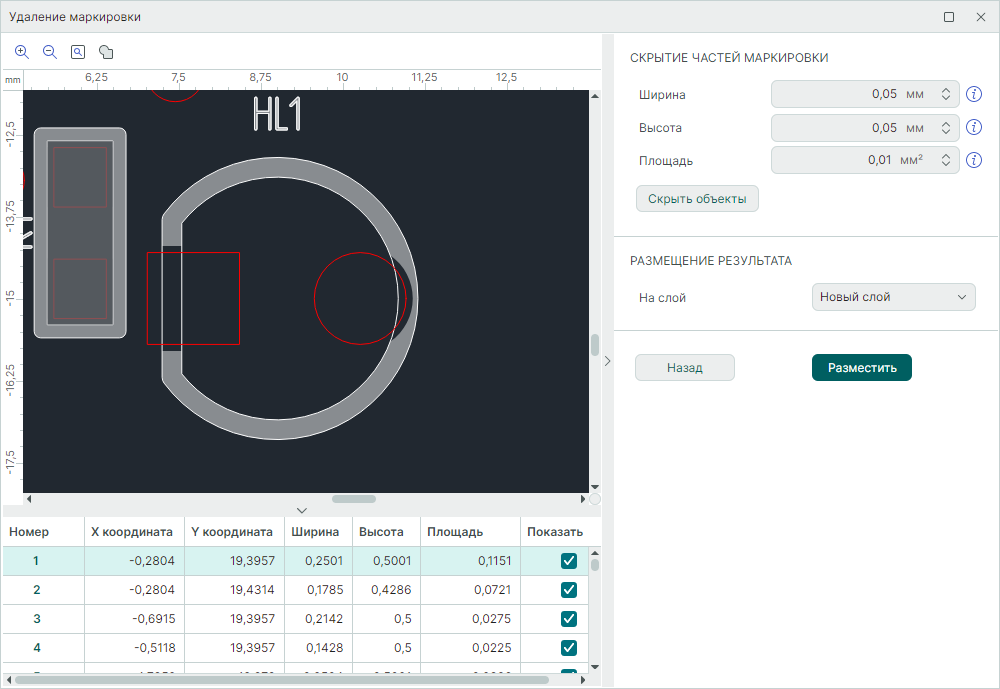Click the Ширина value stepper arrows
The width and height of the screenshot is (1000, 689).
[x=945, y=95]
